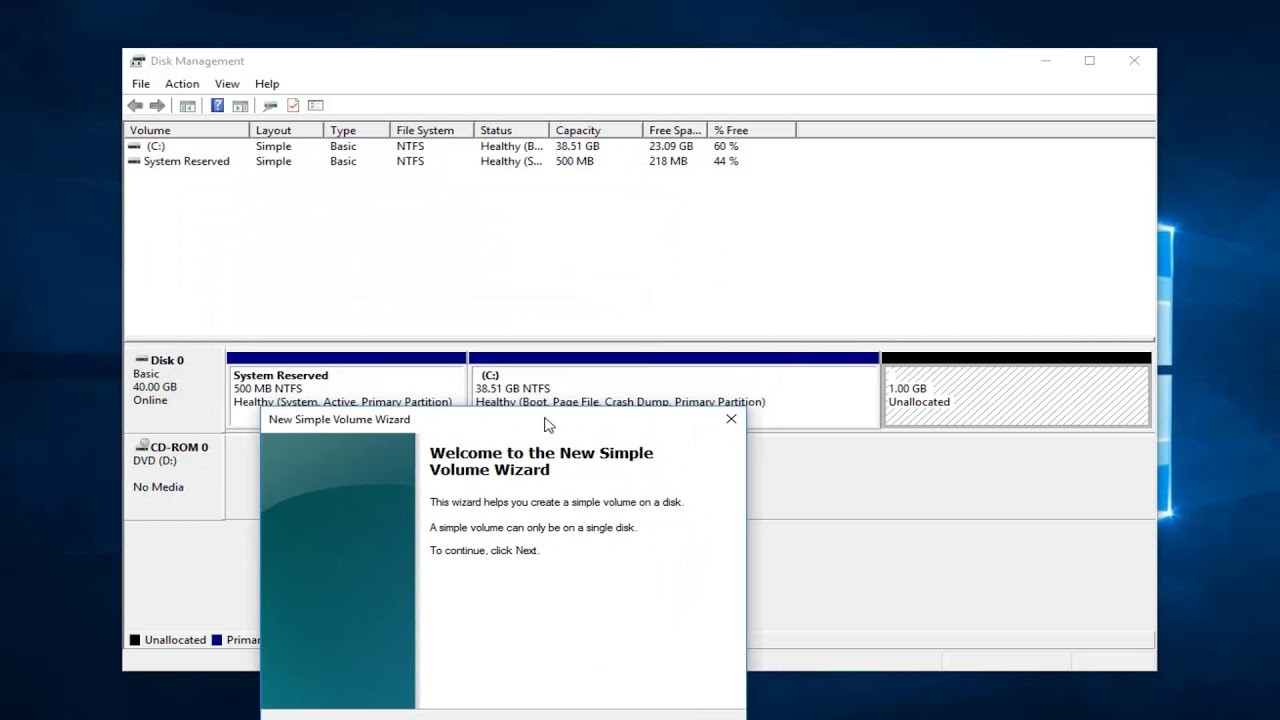The width and height of the screenshot is (1280, 720).
Task: Open the File menu
Action: coord(141,84)
